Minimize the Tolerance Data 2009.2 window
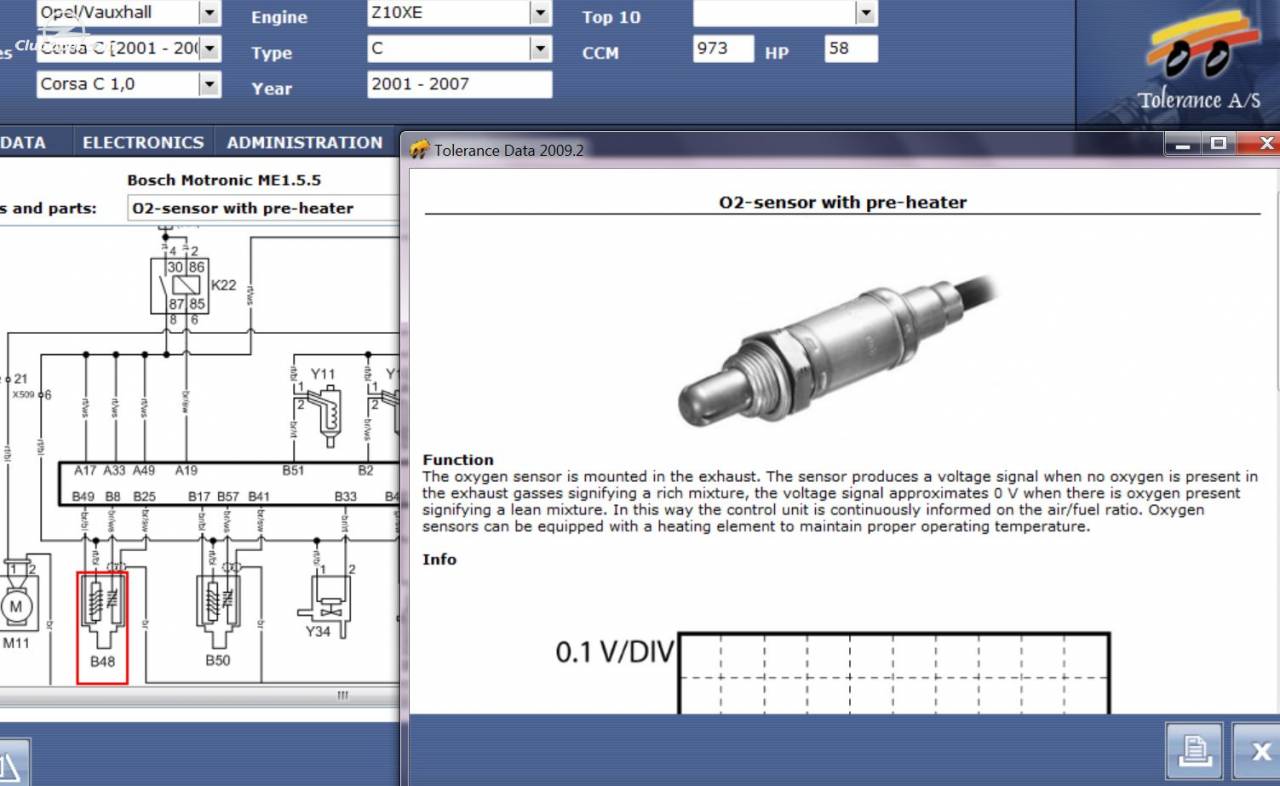Screen dimensions: 1280x786 [1185, 144]
